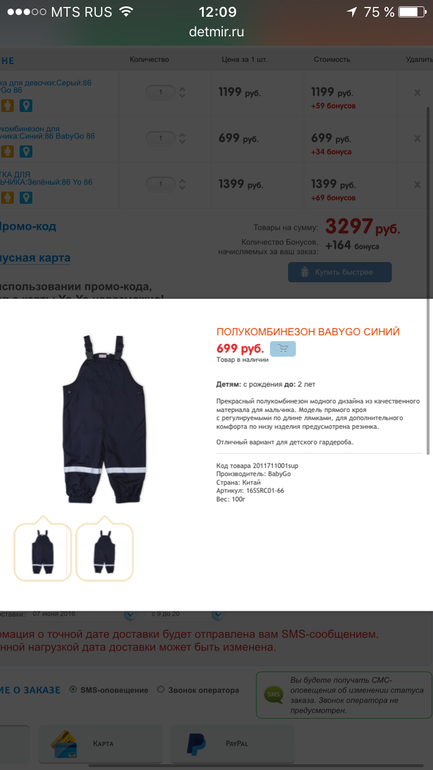
Task: Click blue location pin icon in third row
Action: [26, 197]
